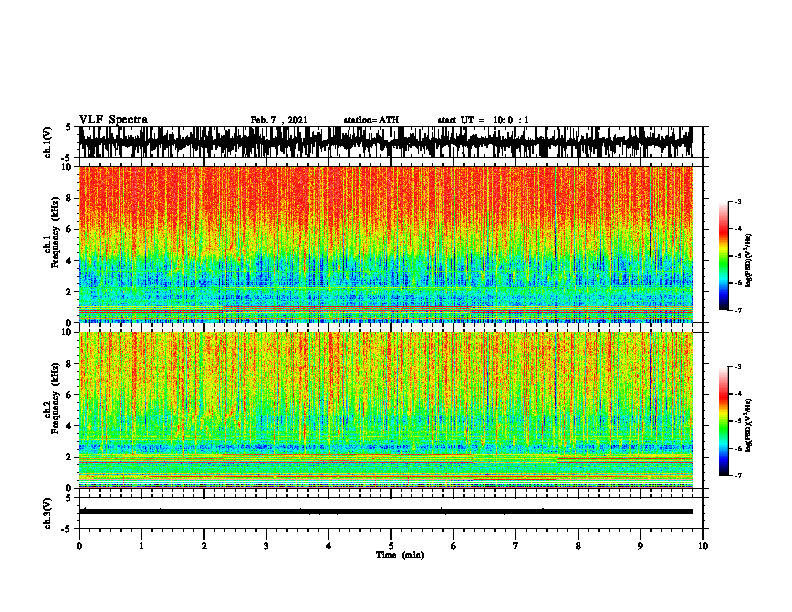This screenshot has width=792, height=612.
Task: Click the ch.1 spectrogram color bar
Action: tap(724, 256)
